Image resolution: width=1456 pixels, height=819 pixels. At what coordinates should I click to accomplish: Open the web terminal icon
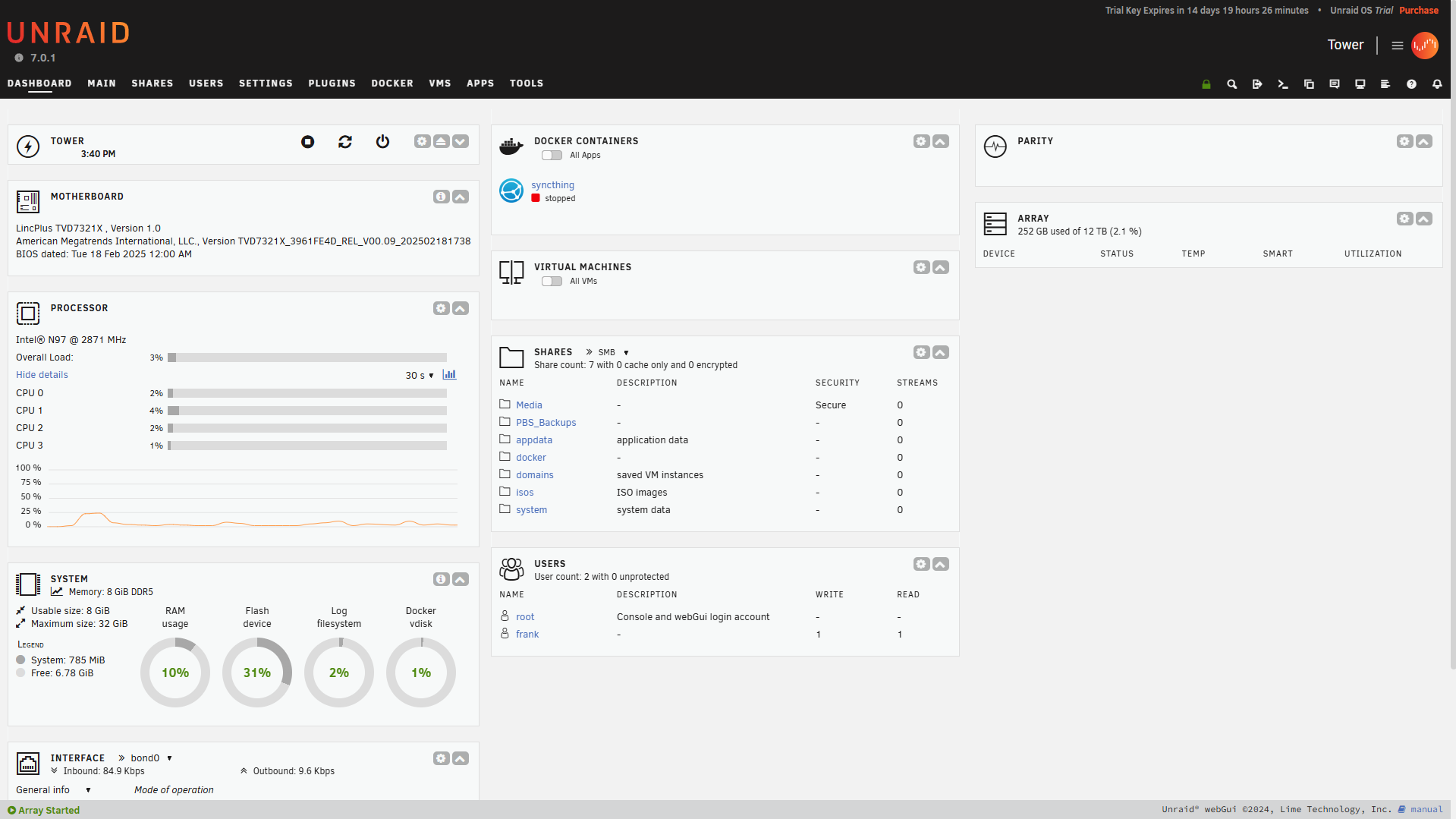coord(1283,84)
